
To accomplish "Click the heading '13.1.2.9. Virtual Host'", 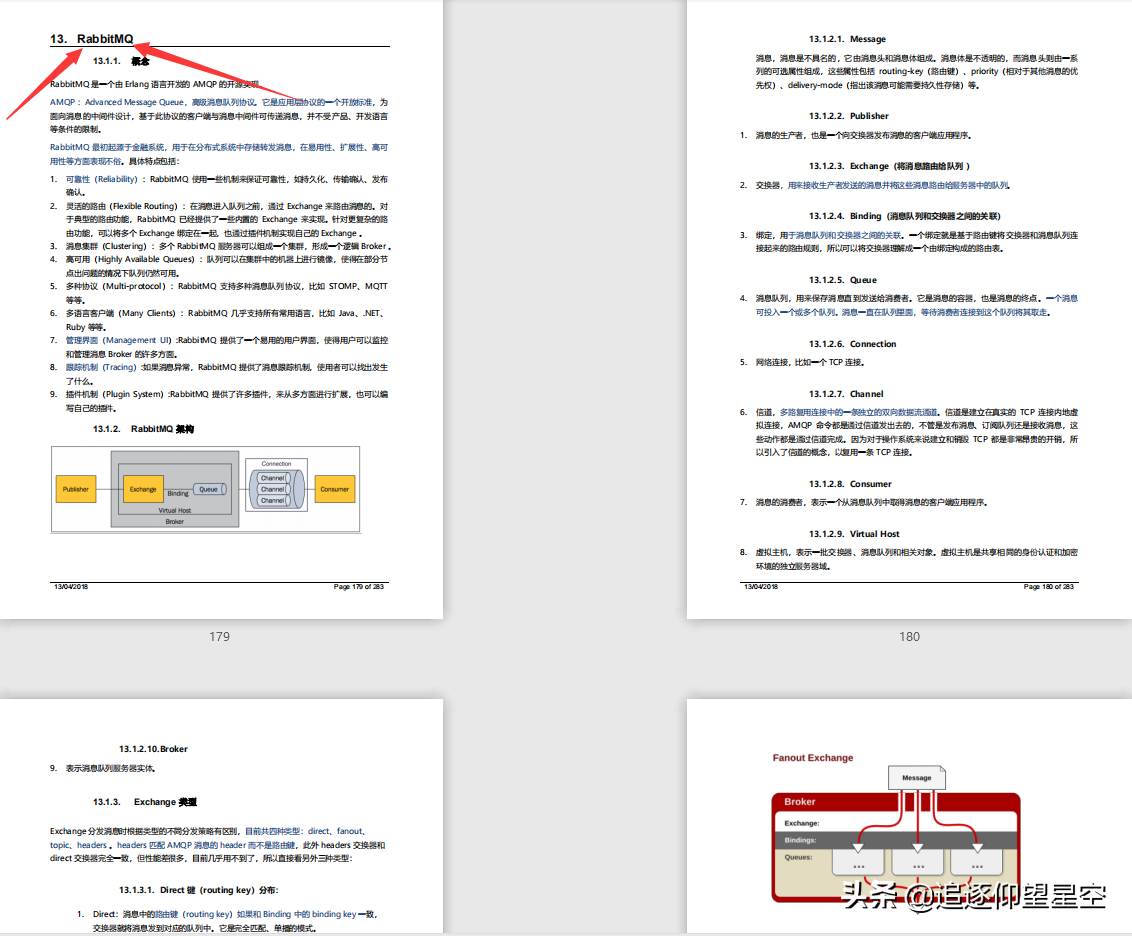I will click(x=854, y=534).
